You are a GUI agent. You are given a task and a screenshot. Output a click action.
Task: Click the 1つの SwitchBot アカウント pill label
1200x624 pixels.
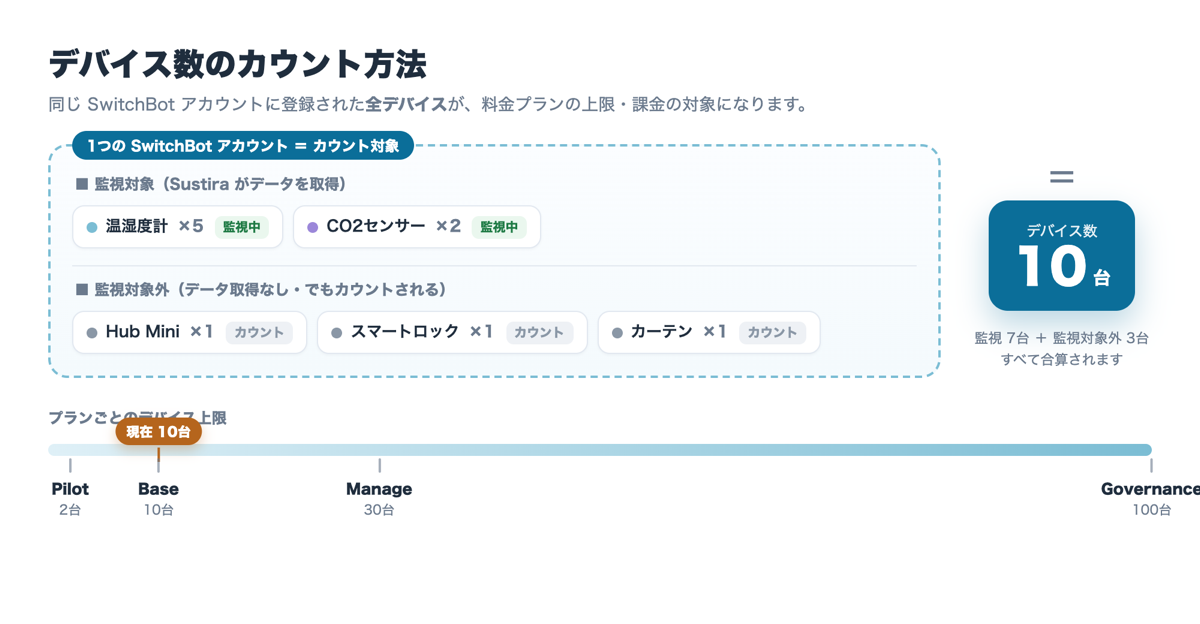243,146
